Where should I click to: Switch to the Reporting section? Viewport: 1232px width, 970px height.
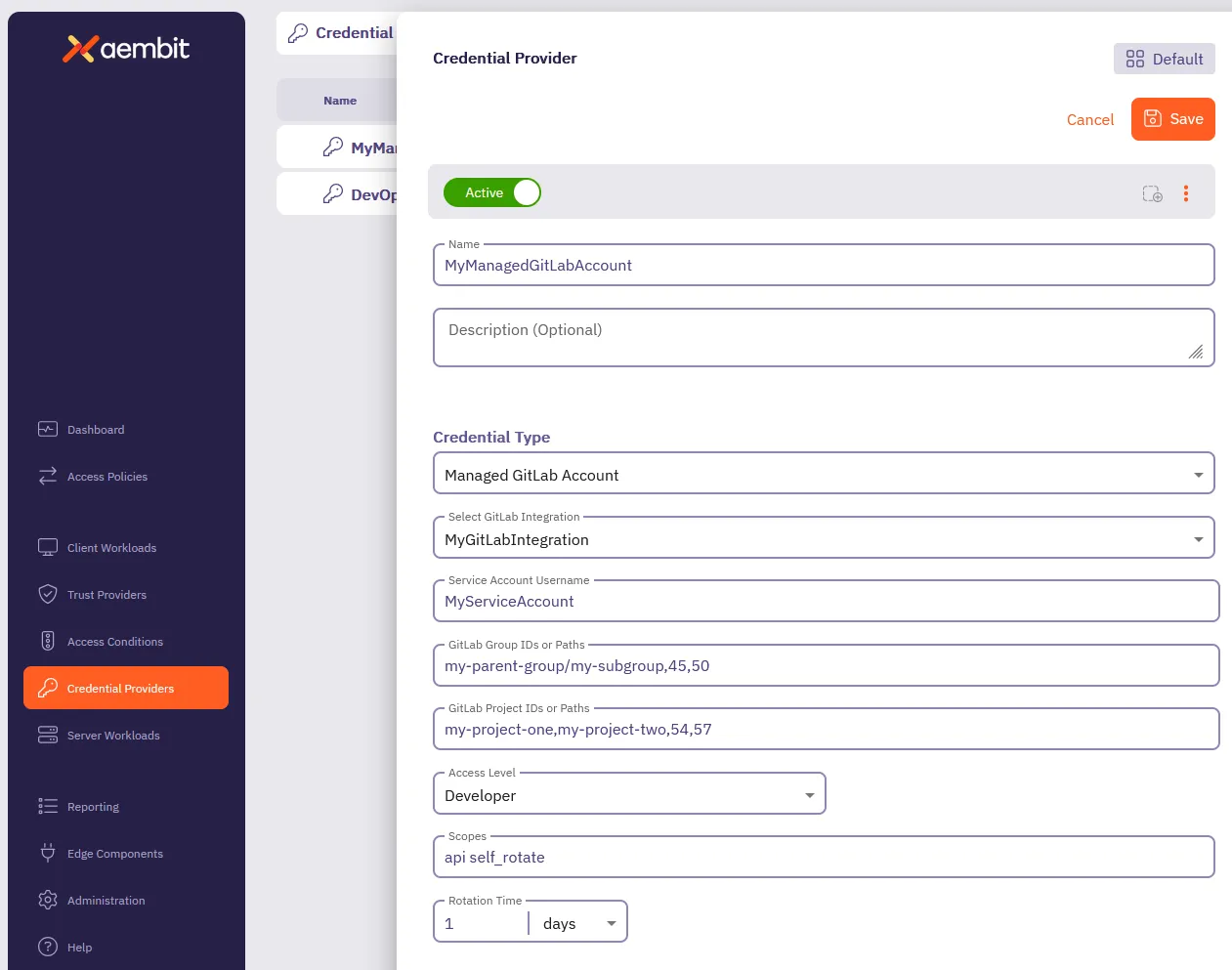93,807
